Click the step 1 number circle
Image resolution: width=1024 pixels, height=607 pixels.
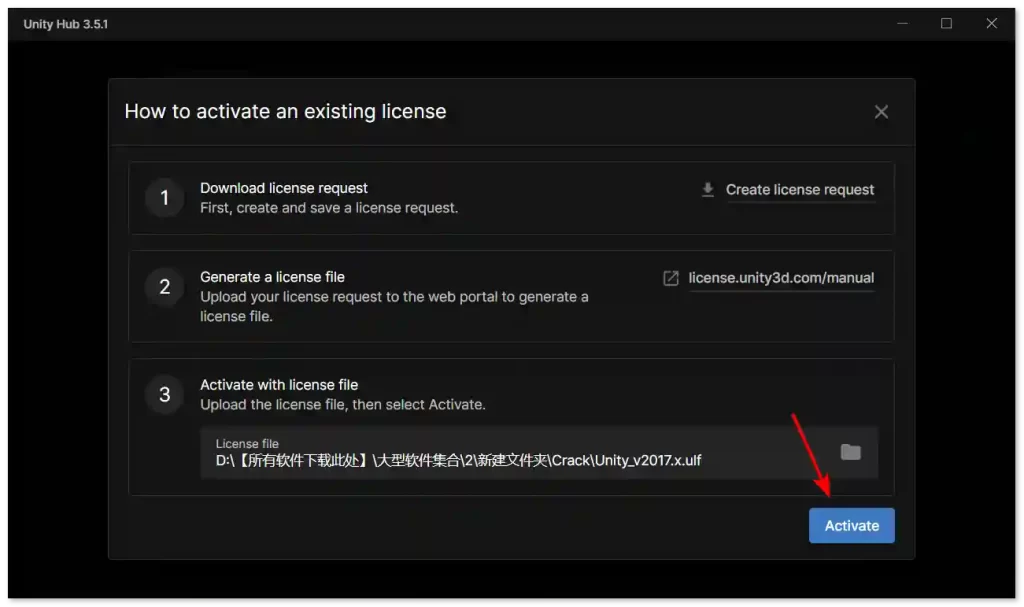point(165,197)
